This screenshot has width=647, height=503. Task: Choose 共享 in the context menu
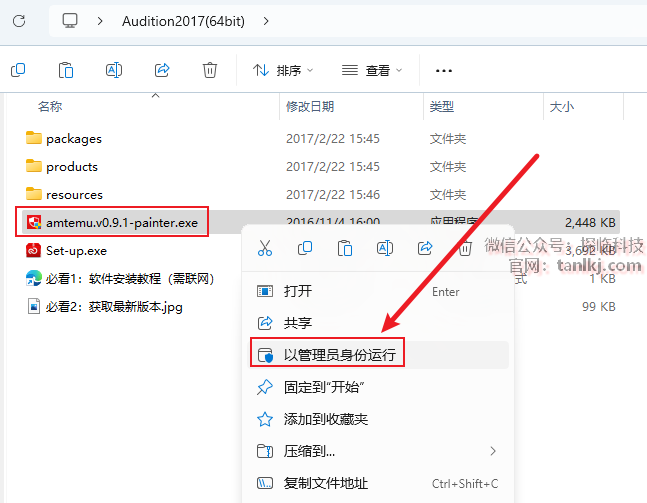tap(377, 323)
